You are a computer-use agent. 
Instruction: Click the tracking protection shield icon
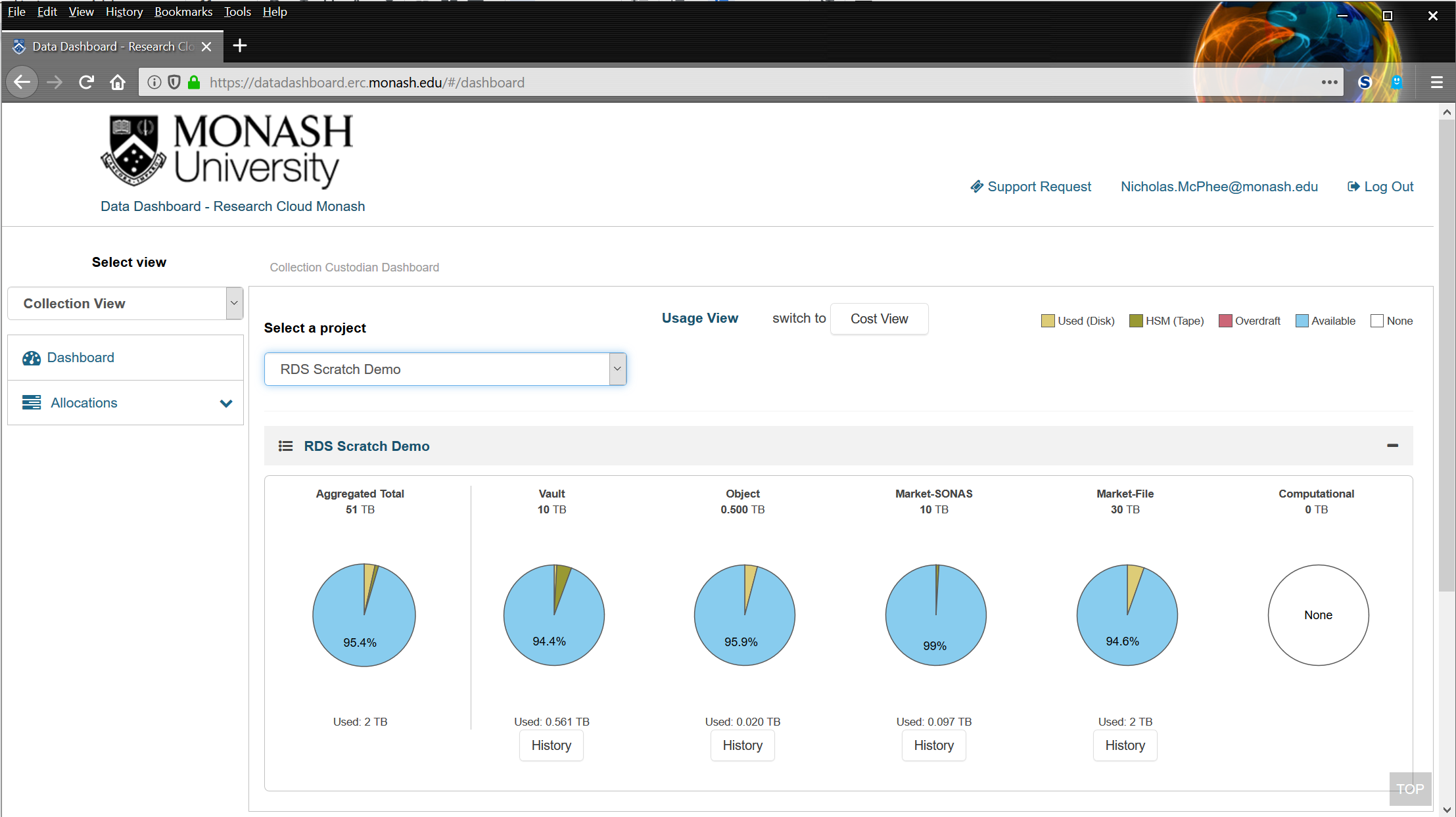(174, 82)
